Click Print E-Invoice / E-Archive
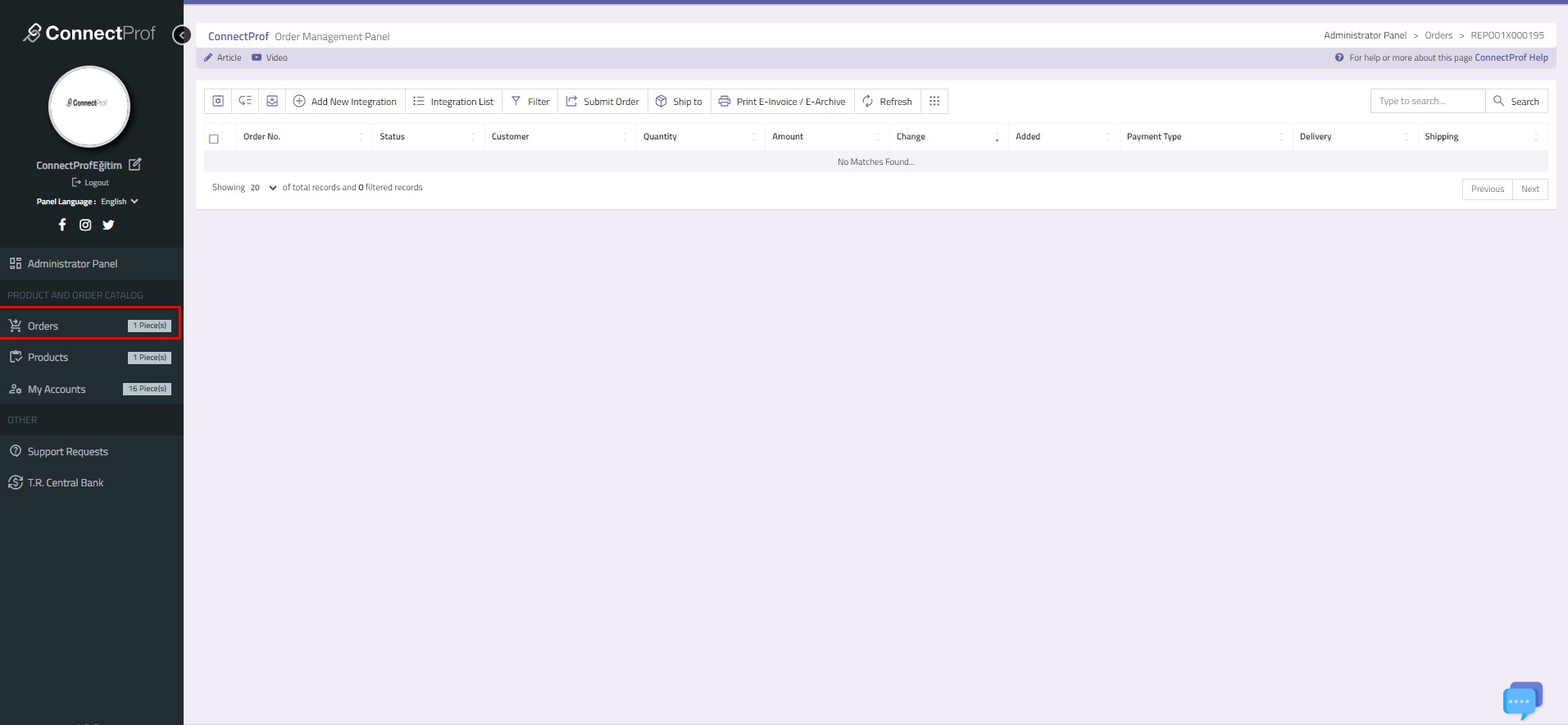Image resolution: width=1568 pixels, height=725 pixels. tap(782, 102)
